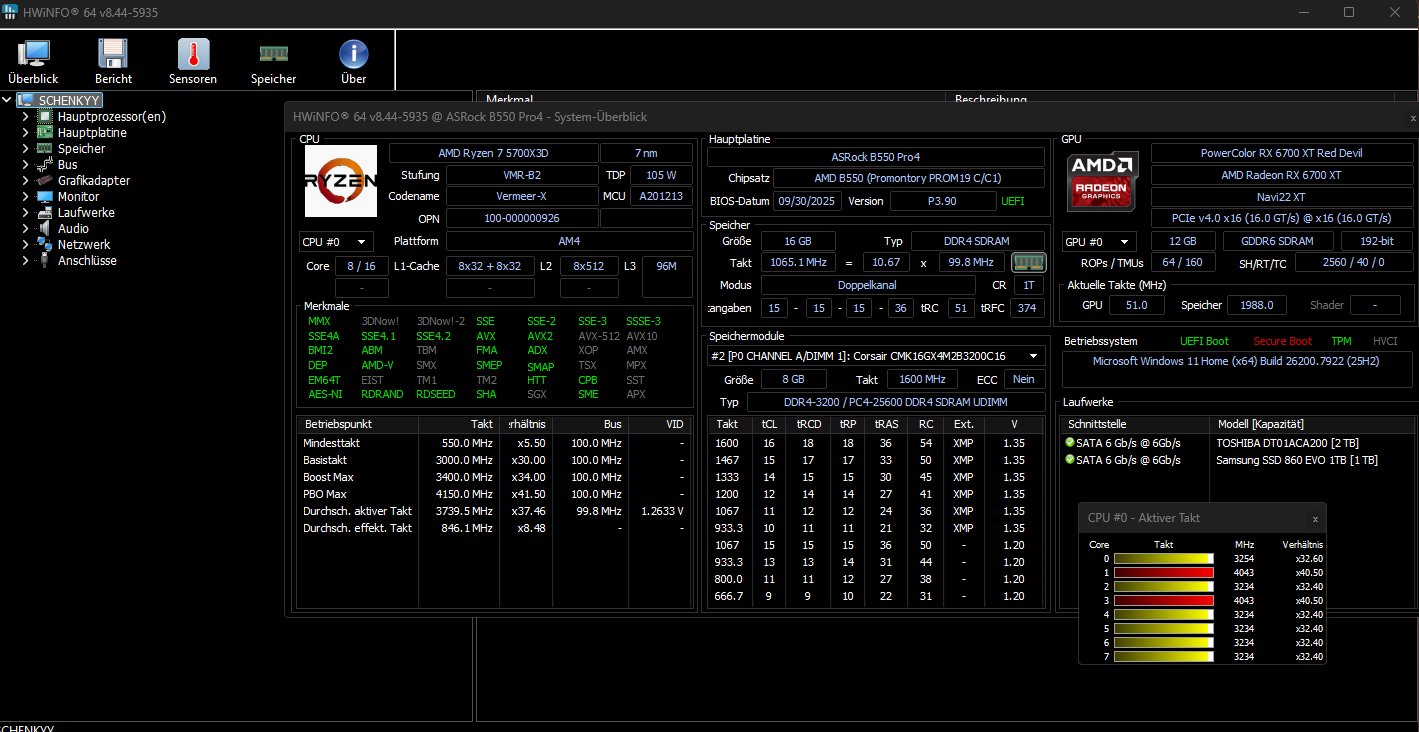Select the Anschlüsse tree item
The height and width of the screenshot is (732, 1419).
pyautogui.click(x=87, y=260)
